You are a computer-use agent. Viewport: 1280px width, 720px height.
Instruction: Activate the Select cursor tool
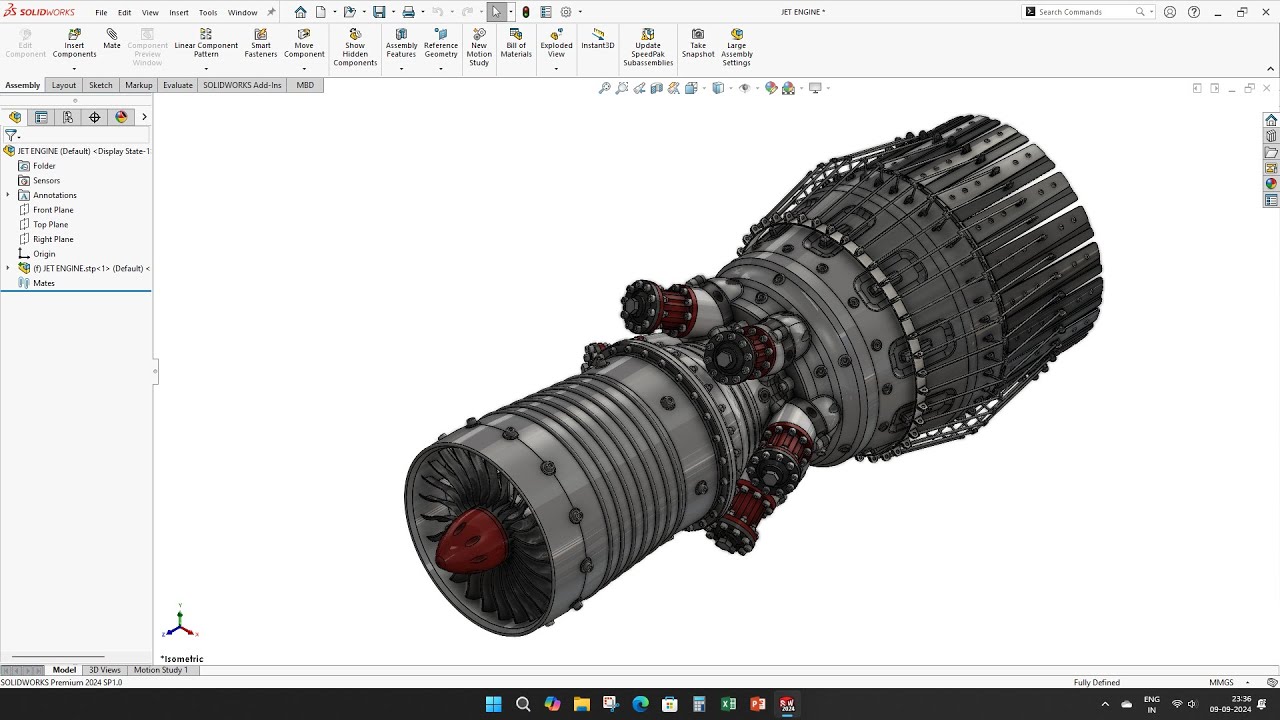496,12
